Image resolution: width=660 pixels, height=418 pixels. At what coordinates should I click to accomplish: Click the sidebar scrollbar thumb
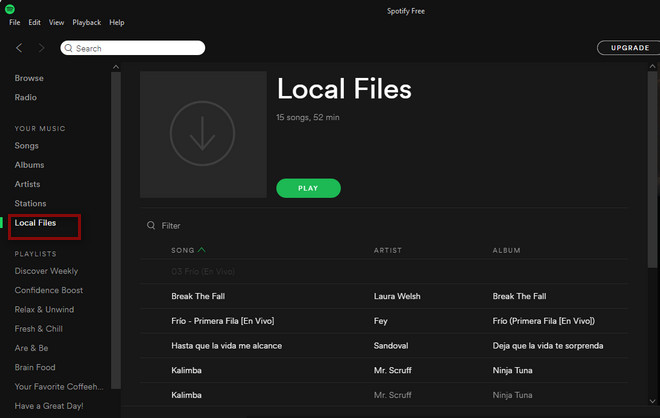[x=116, y=230]
